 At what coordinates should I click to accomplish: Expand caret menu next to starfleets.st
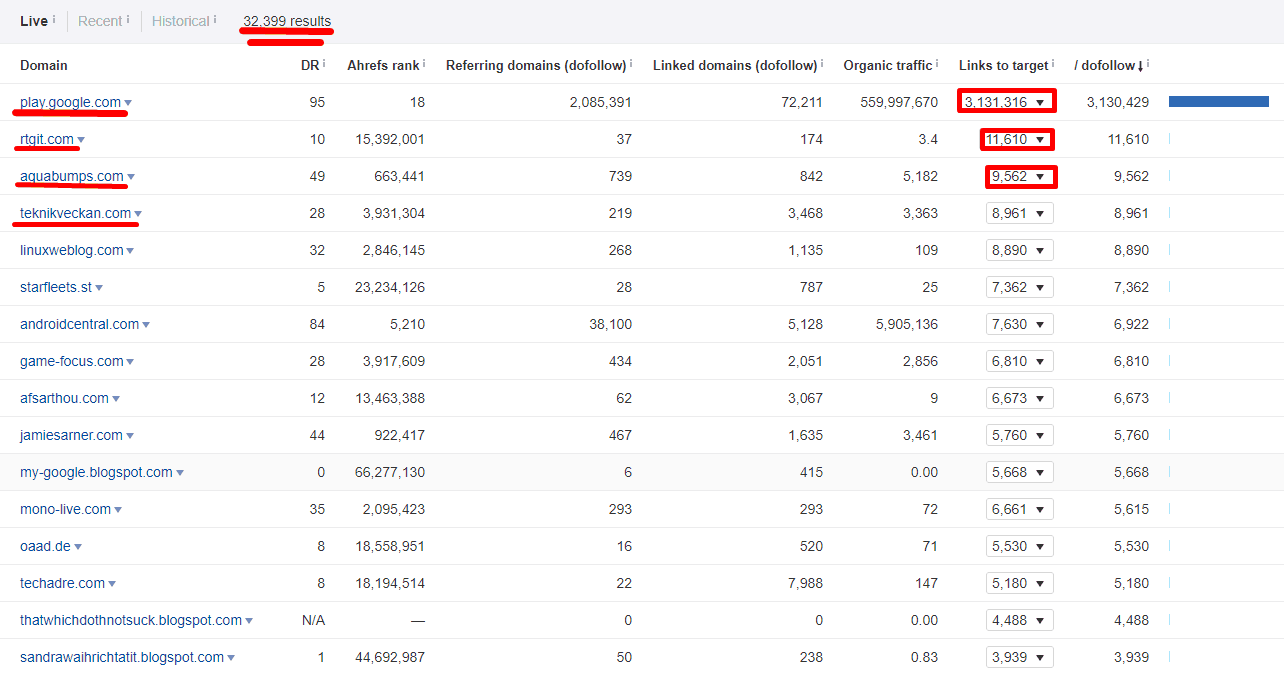(x=99, y=288)
